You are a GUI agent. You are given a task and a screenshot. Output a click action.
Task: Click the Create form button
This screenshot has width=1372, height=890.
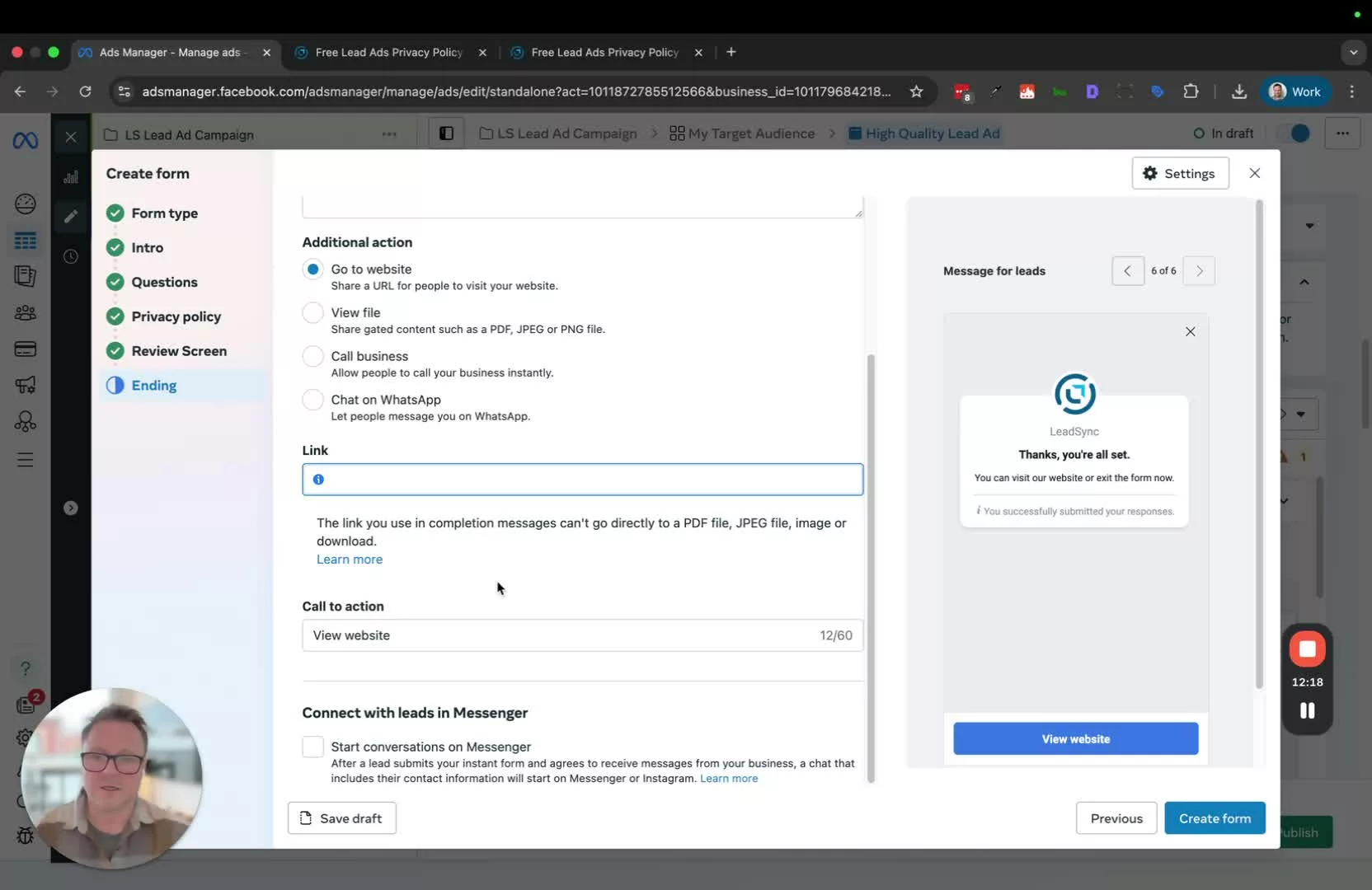pos(1215,817)
